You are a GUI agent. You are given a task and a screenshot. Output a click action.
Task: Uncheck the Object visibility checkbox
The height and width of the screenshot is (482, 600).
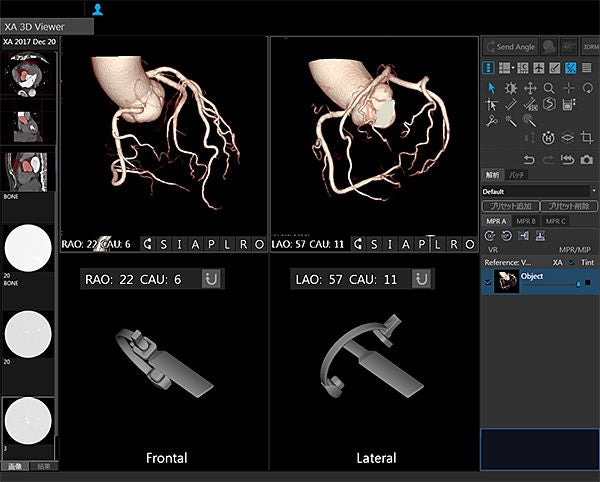coord(488,282)
